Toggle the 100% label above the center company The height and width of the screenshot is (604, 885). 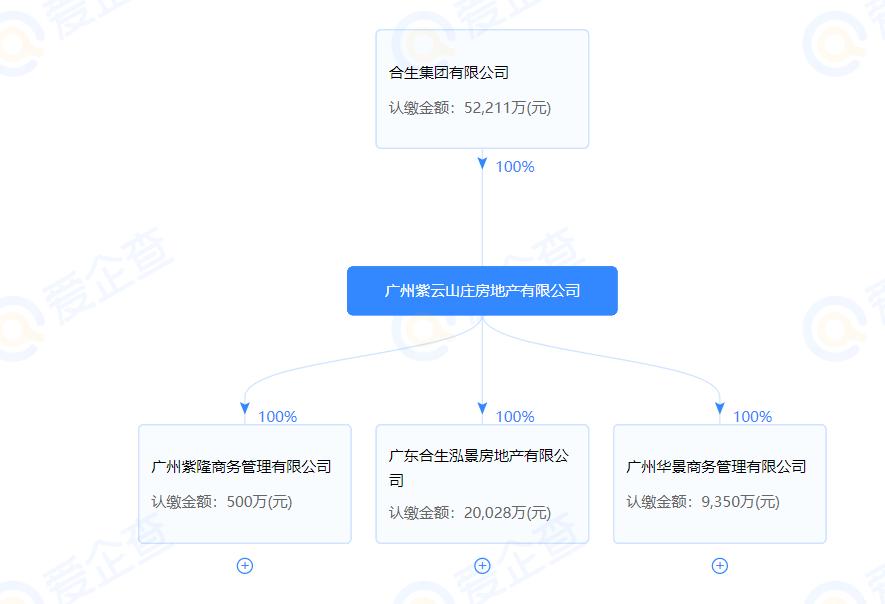pyautogui.click(x=513, y=167)
